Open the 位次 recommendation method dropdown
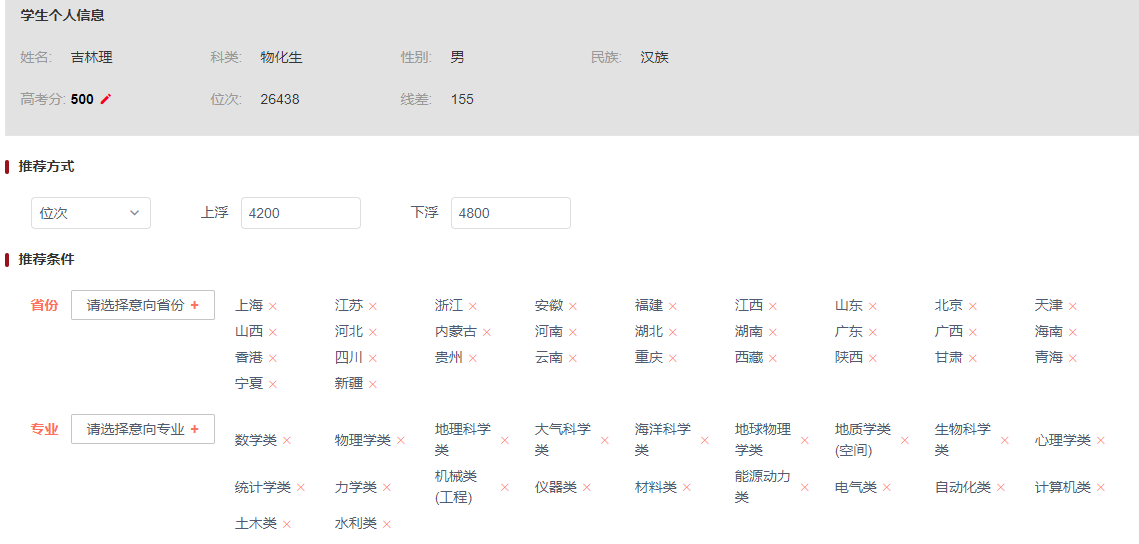This screenshot has width=1139, height=544. click(x=91, y=213)
